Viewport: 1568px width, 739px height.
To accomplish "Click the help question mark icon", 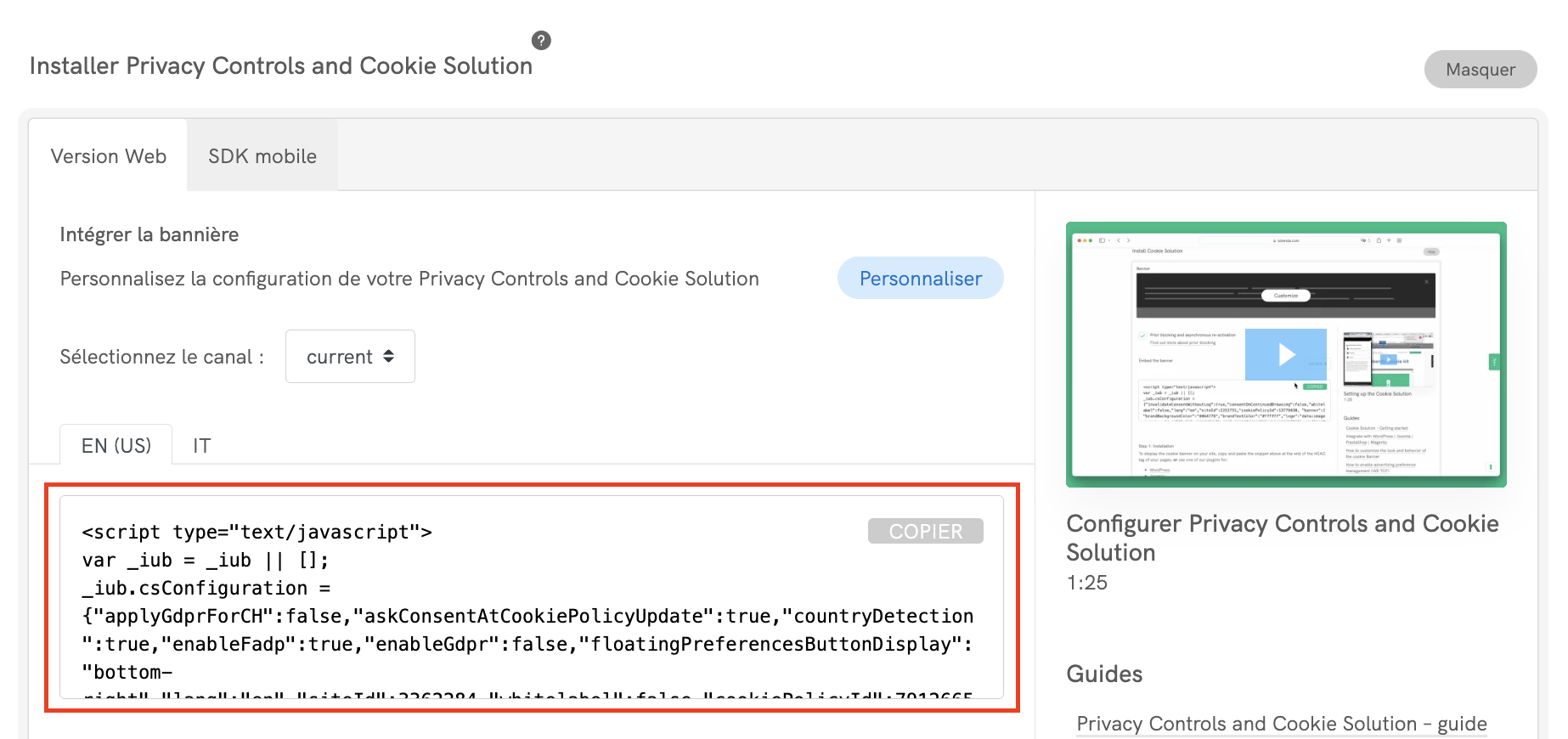I will click(x=541, y=40).
